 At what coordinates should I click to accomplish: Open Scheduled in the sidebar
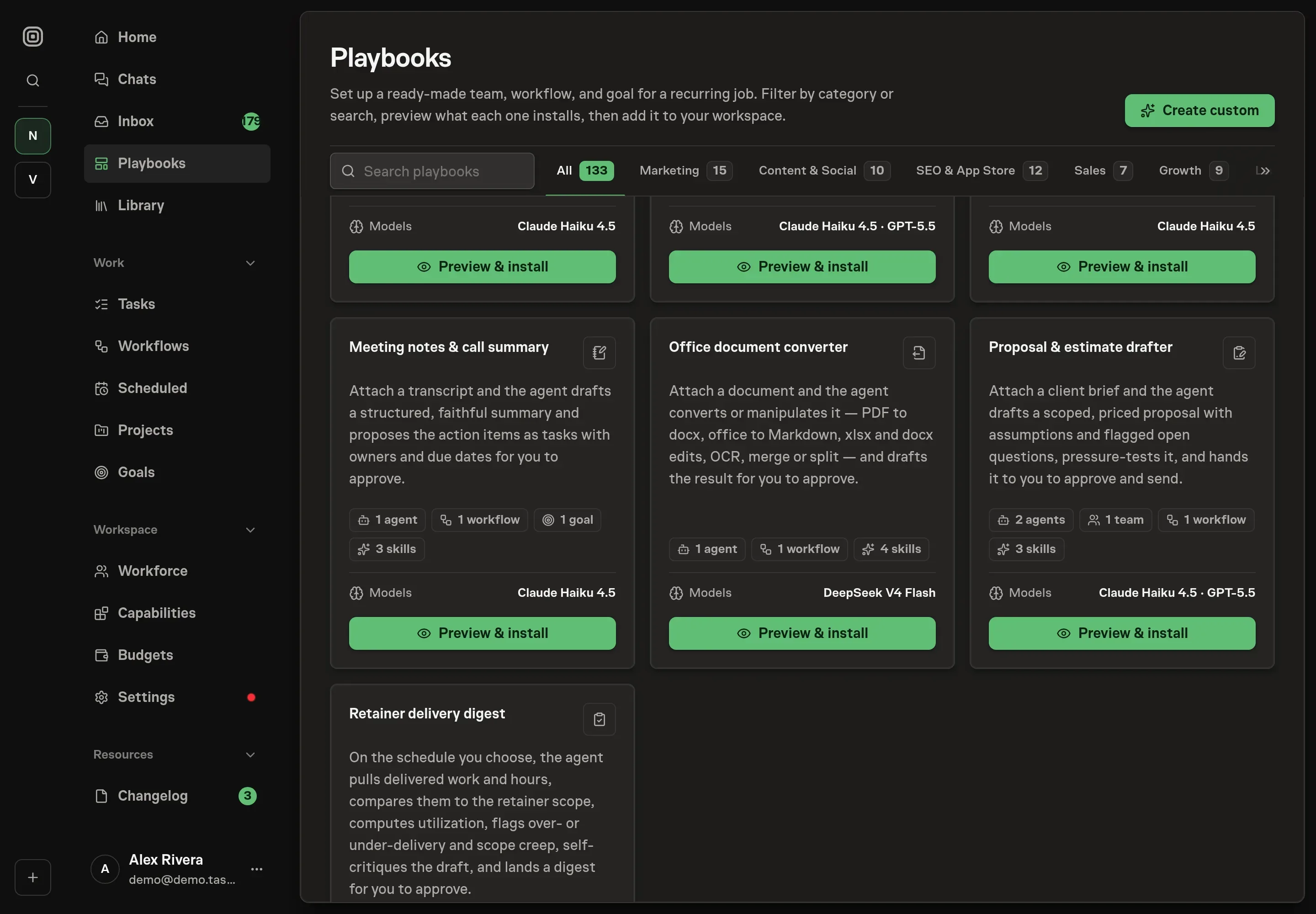[x=177, y=388]
